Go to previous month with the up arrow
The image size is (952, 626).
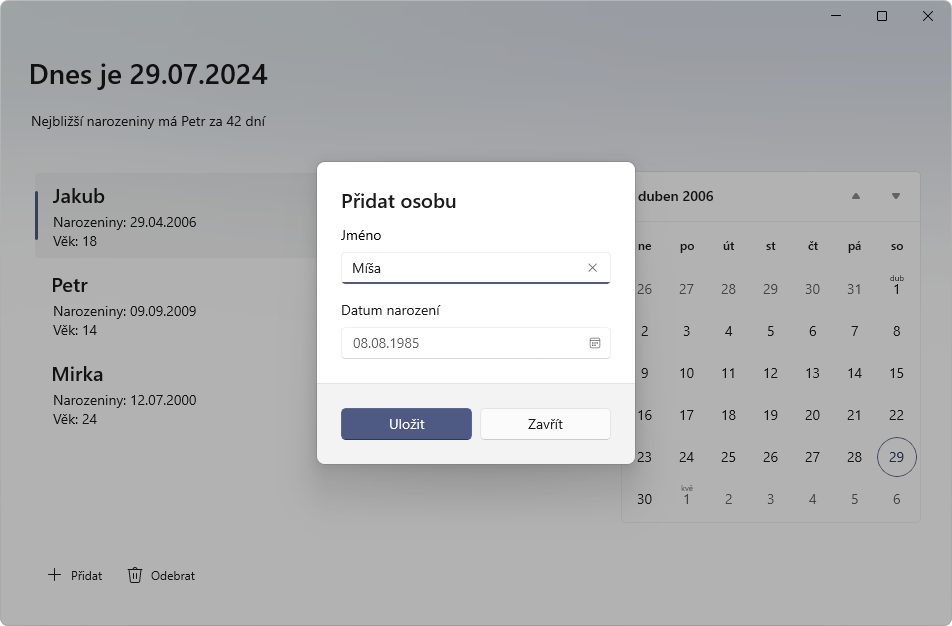click(855, 197)
